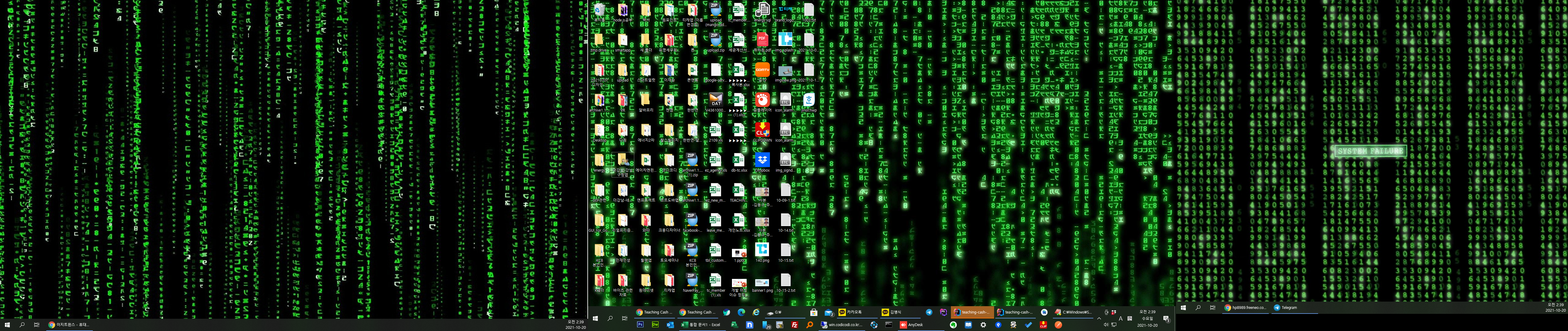1568x331 pixels.
Task: Switch to 이지트윈스 Chrome window on left taskbar
Action: (70, 325)
